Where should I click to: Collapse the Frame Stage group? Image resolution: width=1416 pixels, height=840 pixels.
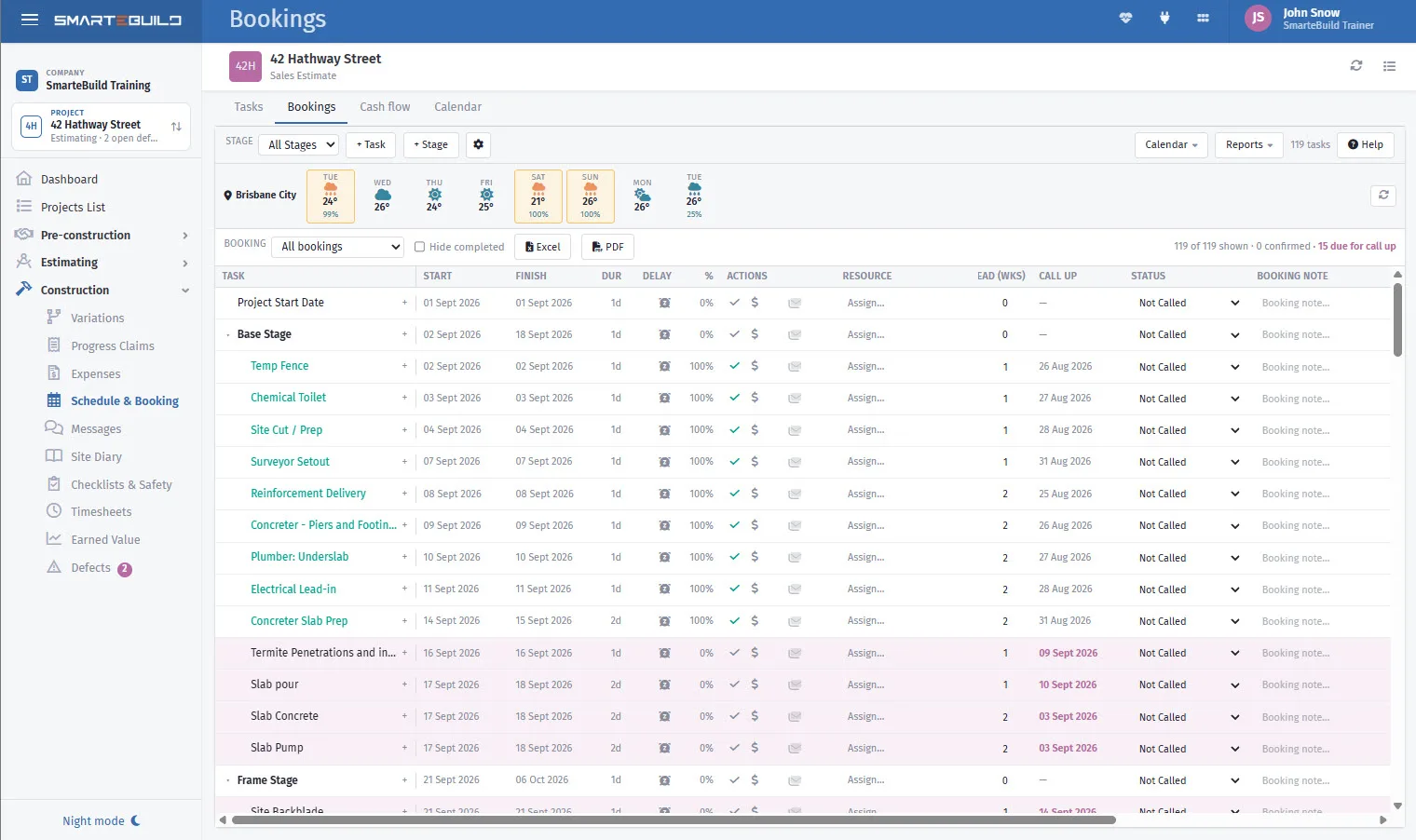tap(228, 780)
